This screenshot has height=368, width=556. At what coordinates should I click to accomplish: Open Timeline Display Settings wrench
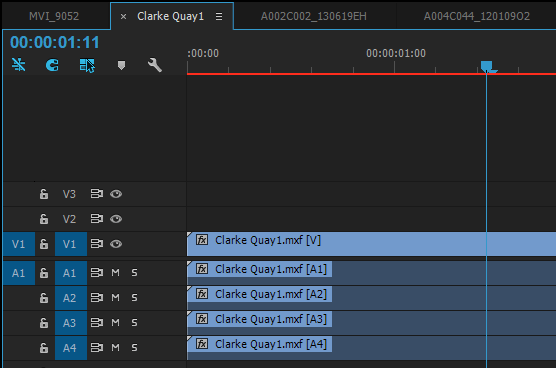[x=155, y=65]
